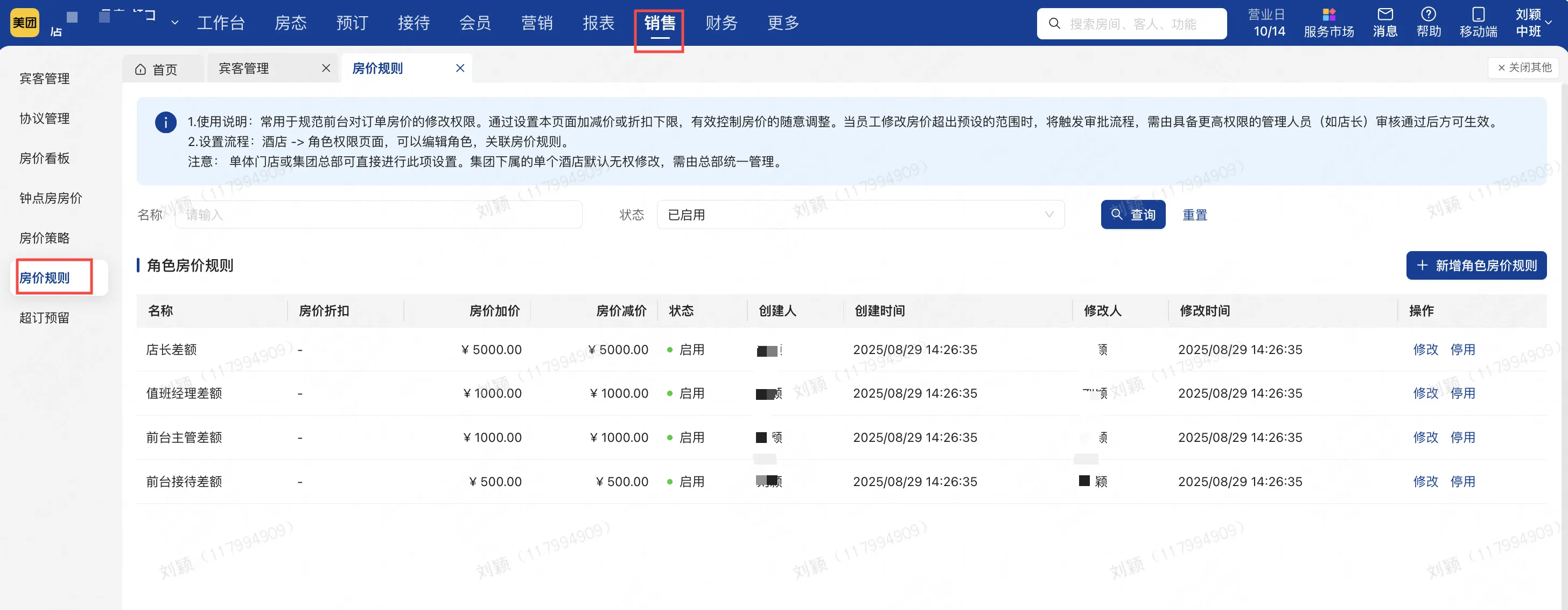Viewport: 1568px width, 610px height.
Task: Close the 房价规则 tab with X
Action: pos(460,68)
